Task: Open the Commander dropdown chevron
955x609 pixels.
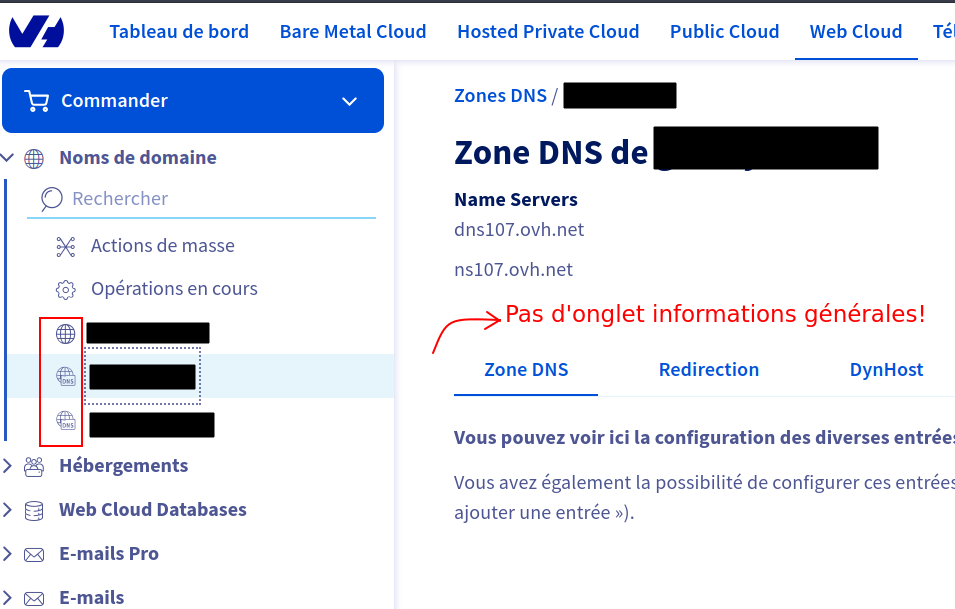Action: pyautogui.click(x=350, y=101)
